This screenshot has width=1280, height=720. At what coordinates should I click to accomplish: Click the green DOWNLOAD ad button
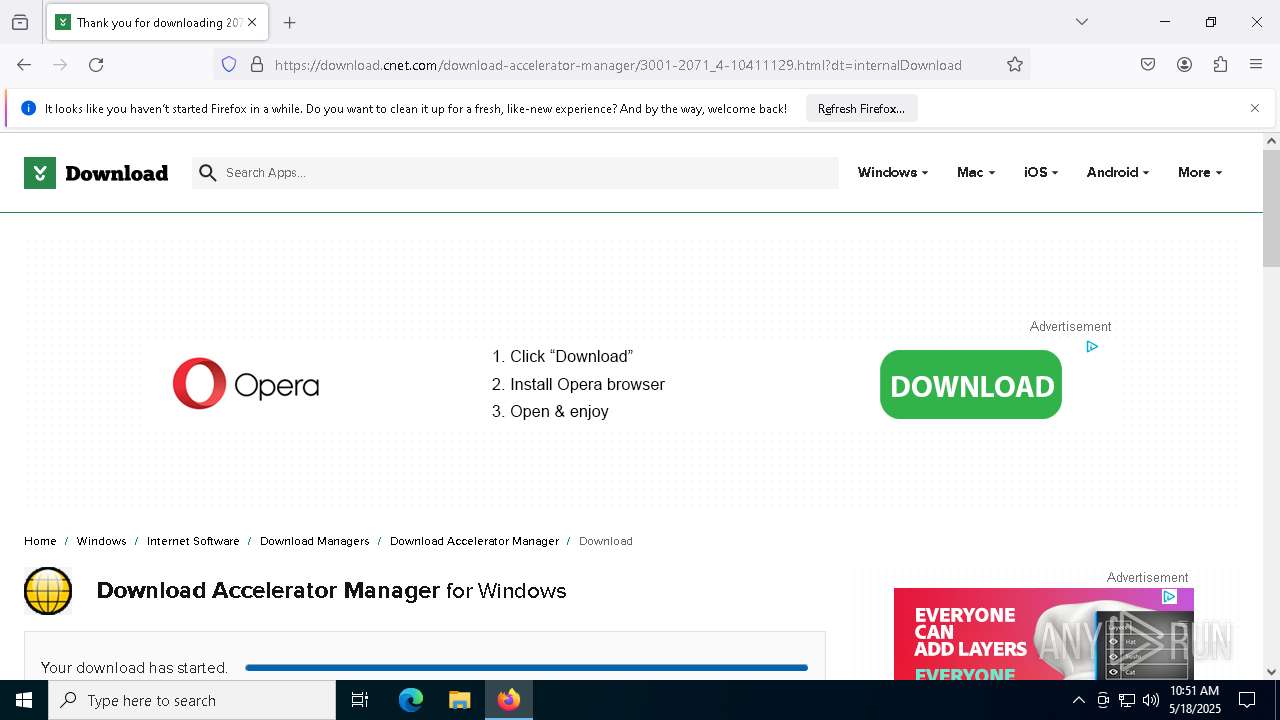click(x=971, y=385)
